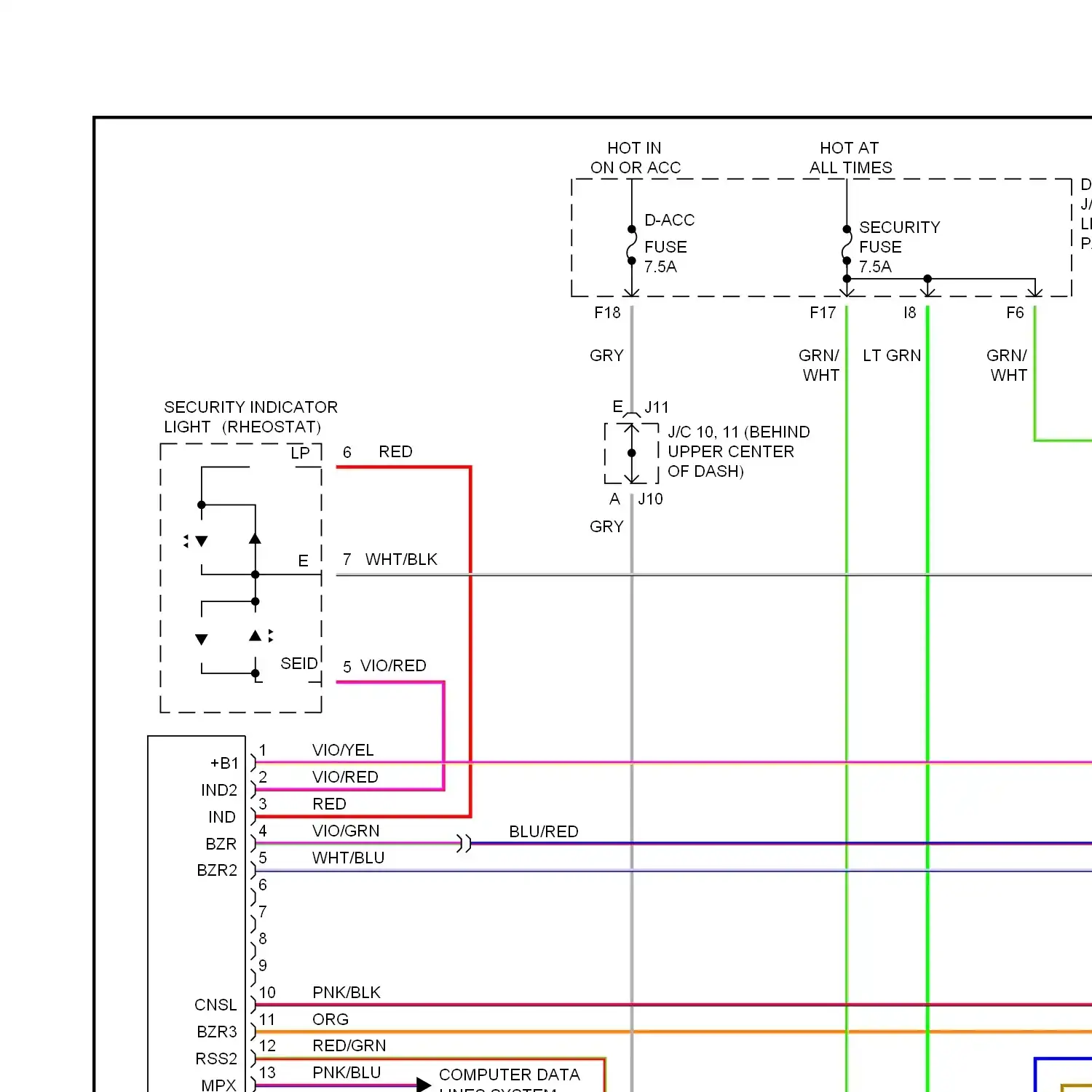The image size is (1092, 1092).
Task: Click the 'HOT IN ON OR ACC' label
Action: pyautogui.click(x=636, y=158)
